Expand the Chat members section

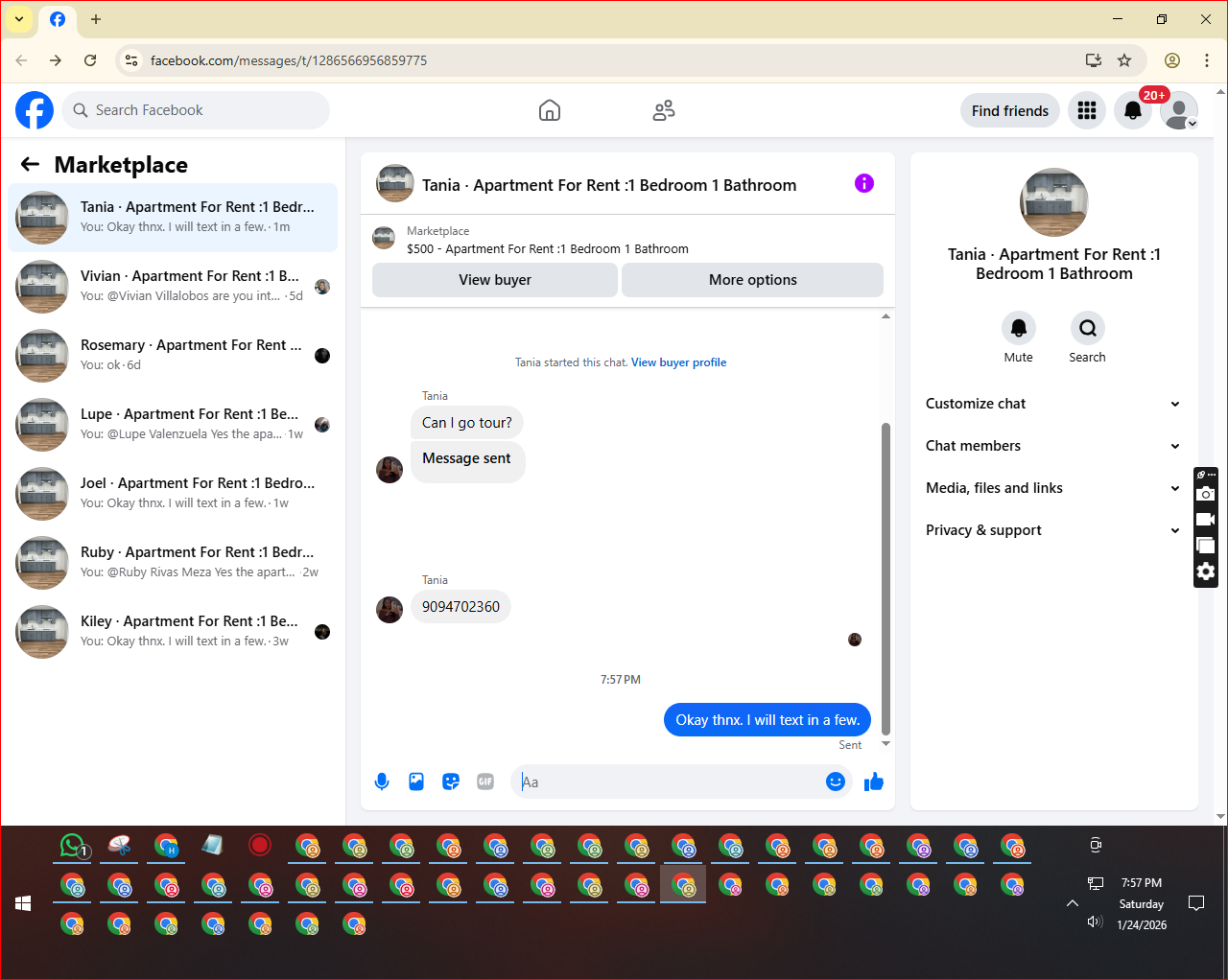(x=1052, y=446)
